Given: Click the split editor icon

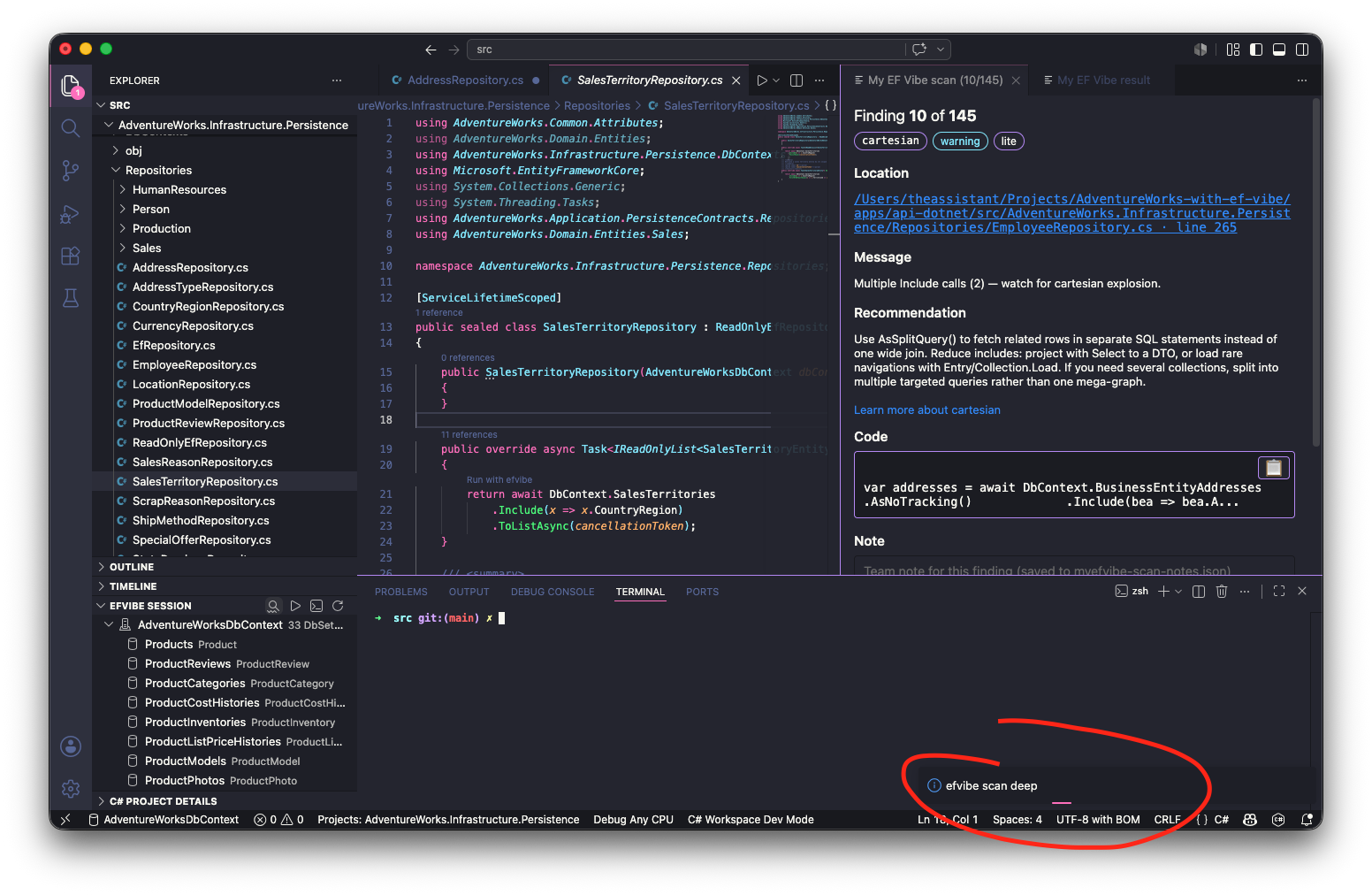Looking at the screenshot, I should tap(797, 80).
